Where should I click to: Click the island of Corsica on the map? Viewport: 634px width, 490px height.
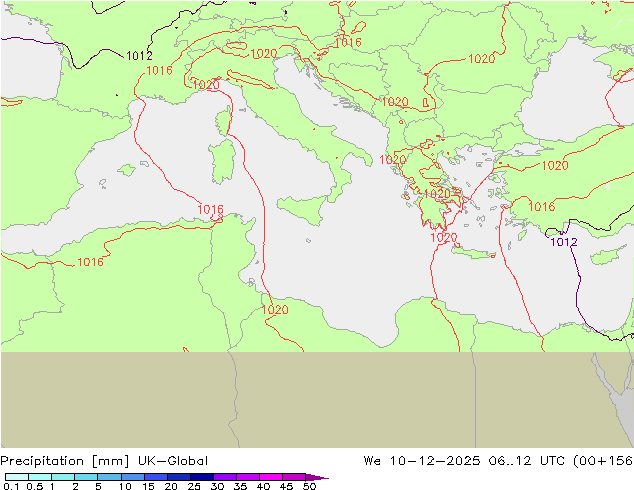[x=224, y=120]
